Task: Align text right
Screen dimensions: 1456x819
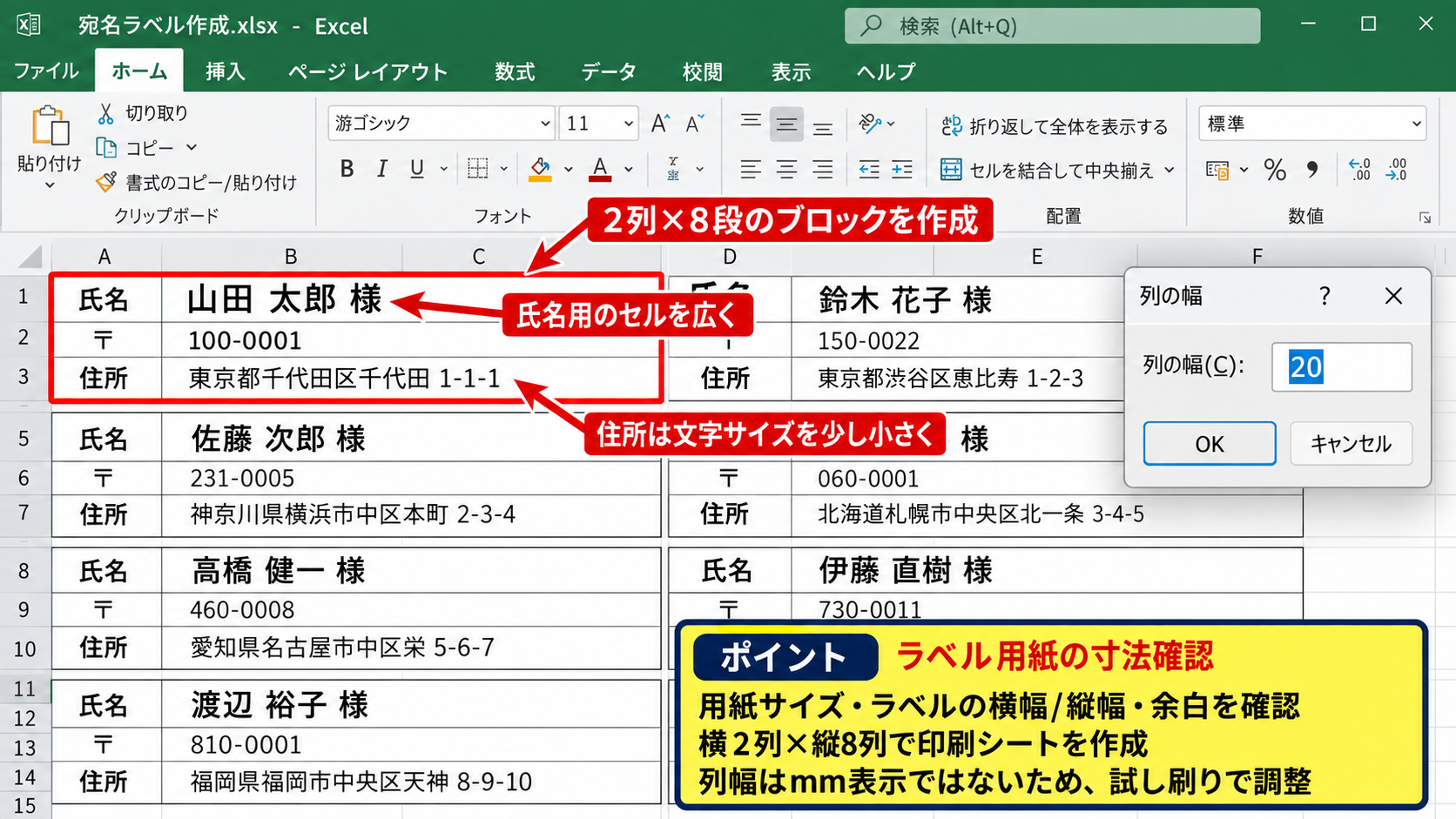Action: point(822,169)
